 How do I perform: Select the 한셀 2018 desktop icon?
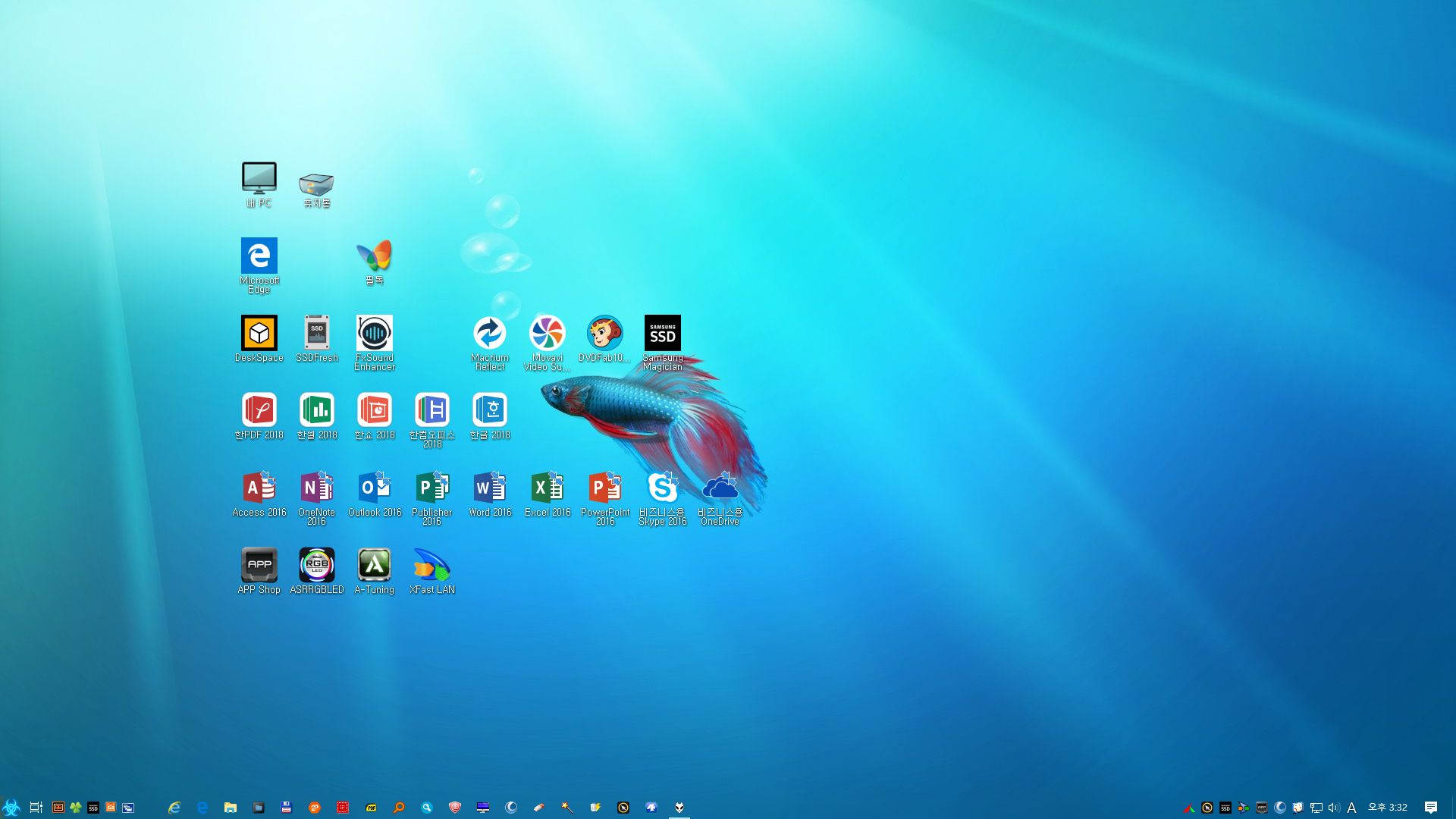click(x=316, y=416)
